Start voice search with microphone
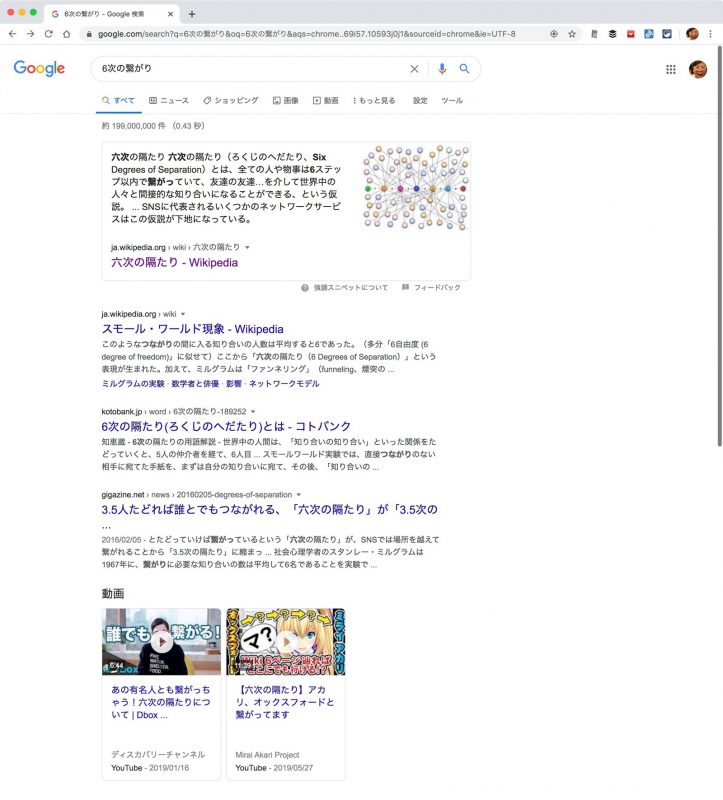723x800 pixels. [442, 68]
